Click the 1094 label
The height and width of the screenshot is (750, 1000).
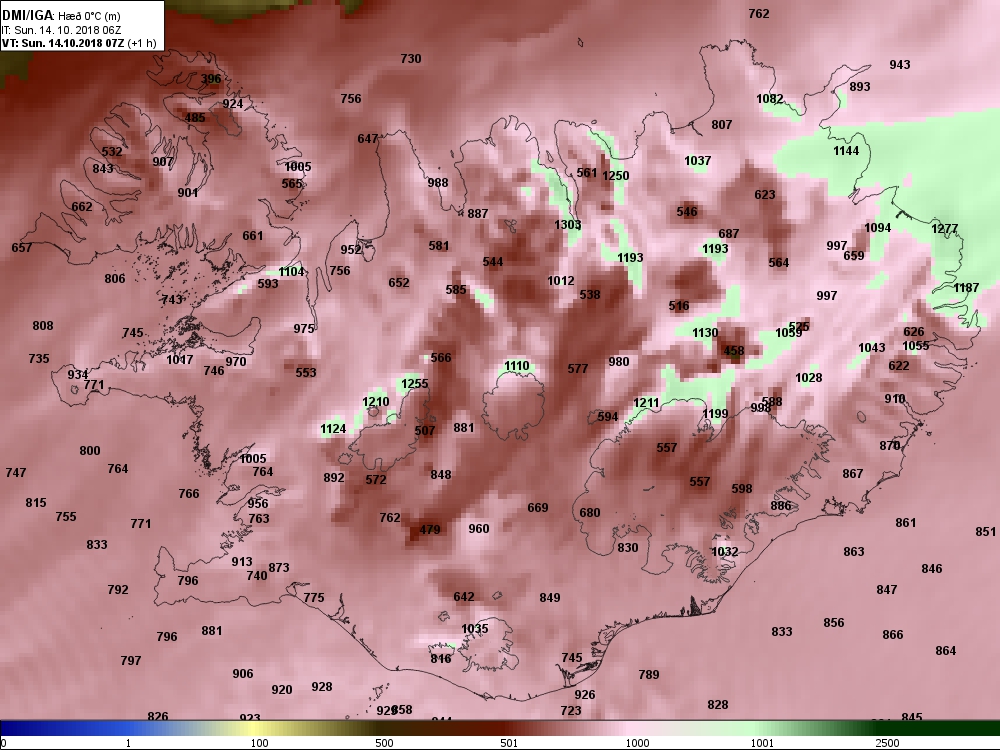coord(878,228)
